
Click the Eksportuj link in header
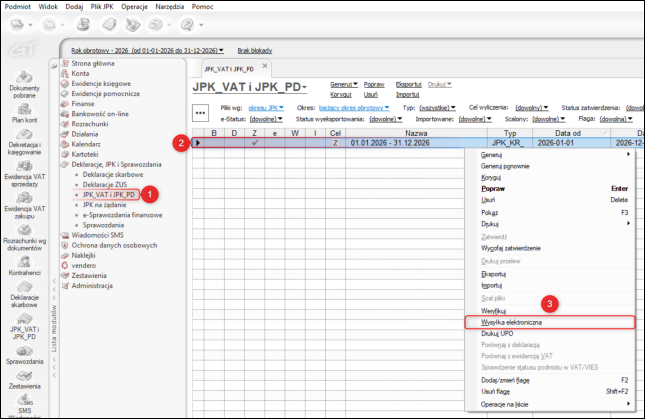pyautogui.click(x=408, y=84)
